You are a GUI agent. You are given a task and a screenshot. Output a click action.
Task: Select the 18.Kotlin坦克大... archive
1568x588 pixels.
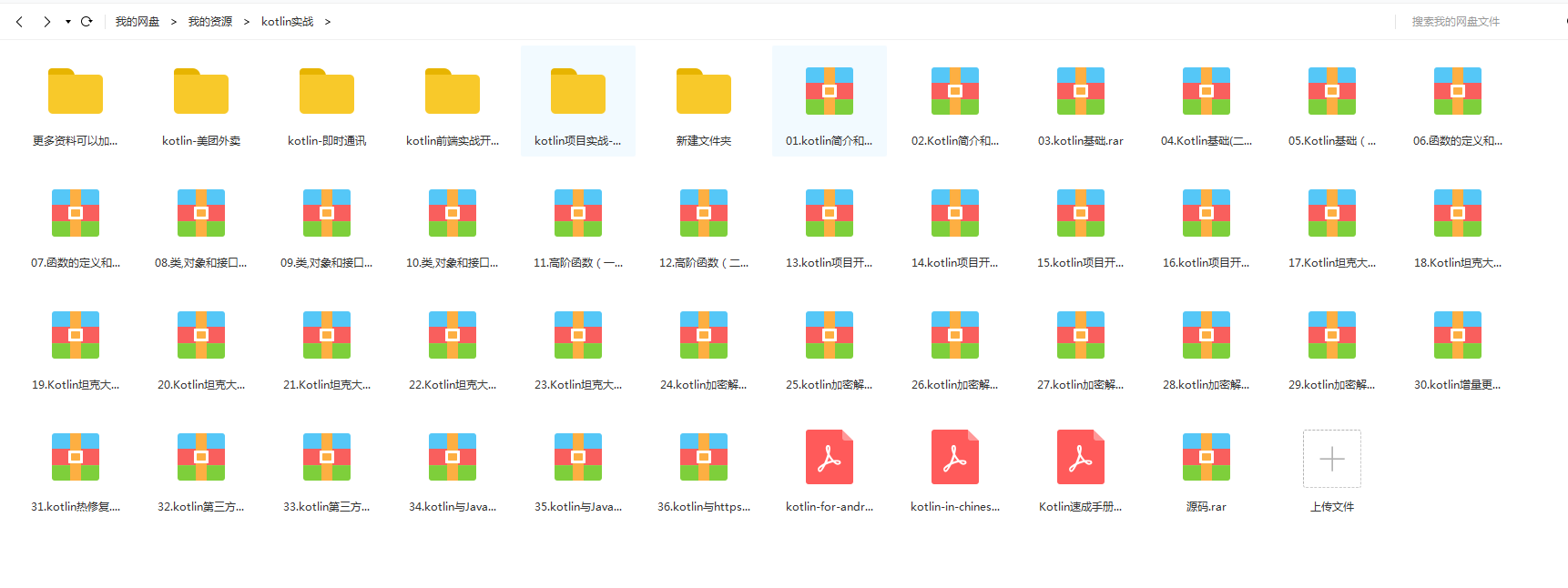point(1458,213)
